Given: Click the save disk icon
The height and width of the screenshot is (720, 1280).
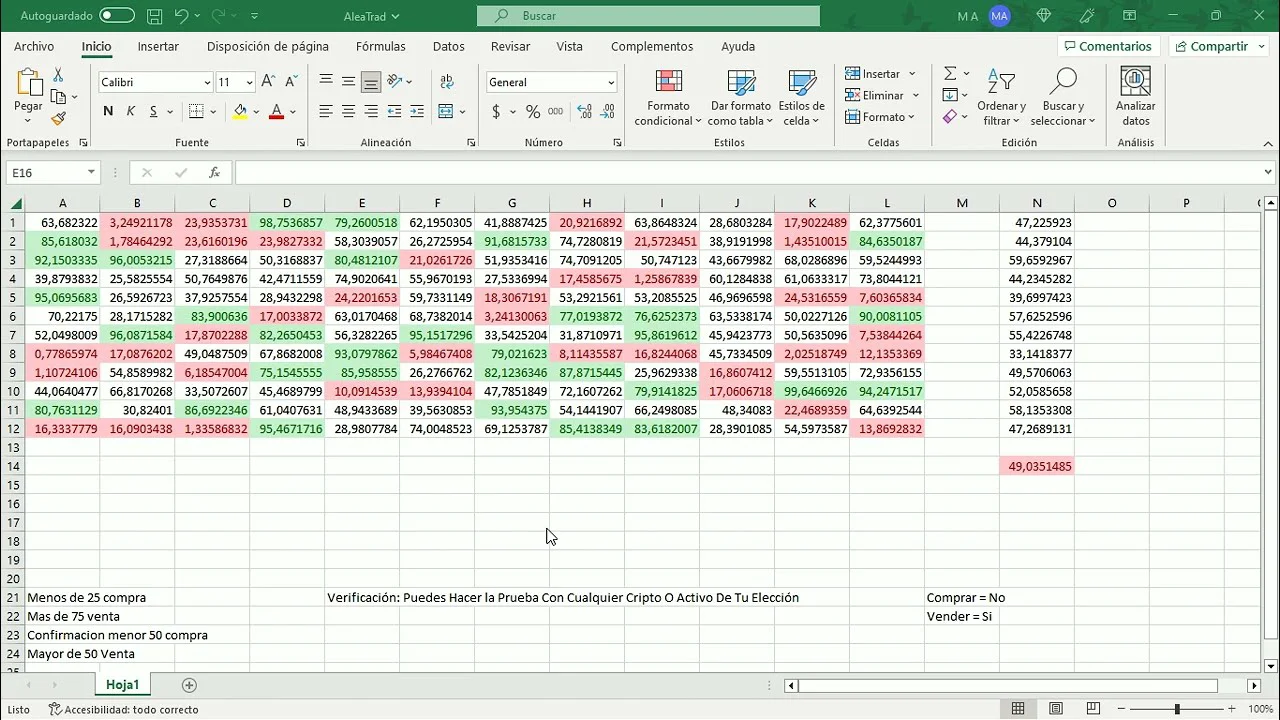Looking at the screenshot, I should [154, 16].
